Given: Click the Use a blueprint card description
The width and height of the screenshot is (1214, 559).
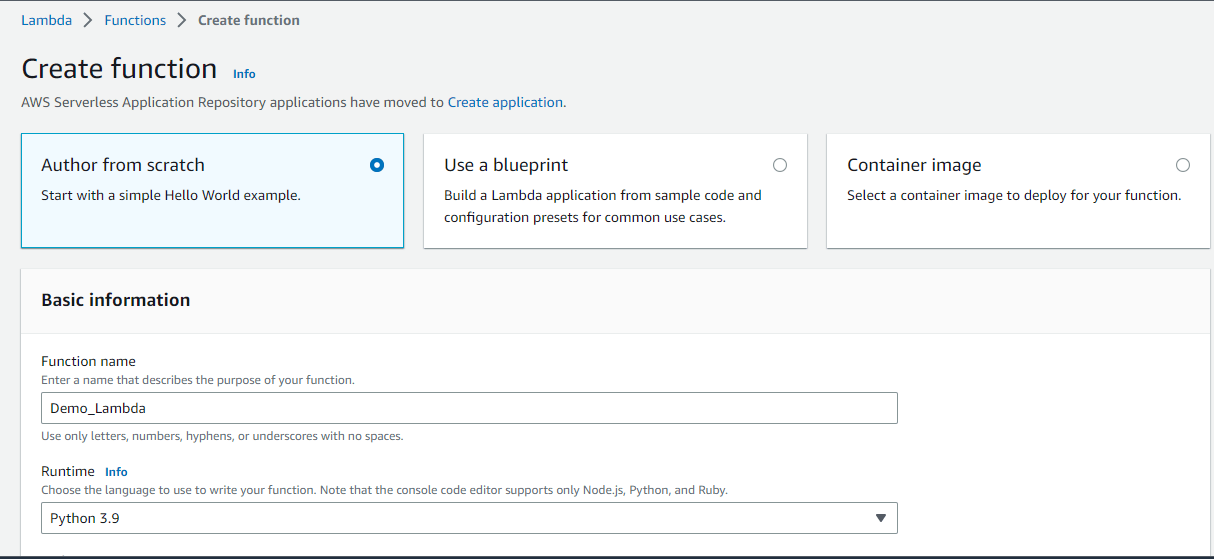Looking at the screenshot, I should pos(602,206).
